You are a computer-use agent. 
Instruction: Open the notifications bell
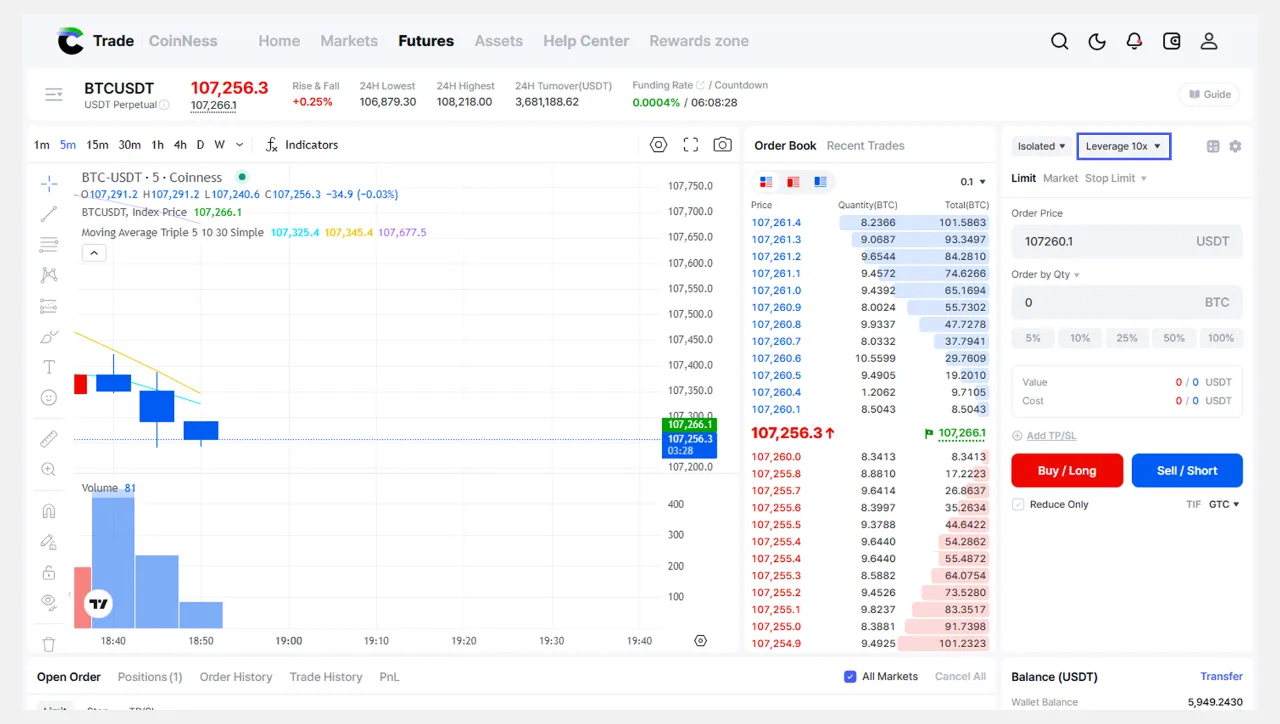pyautogui.click(x=1134, y=41)
